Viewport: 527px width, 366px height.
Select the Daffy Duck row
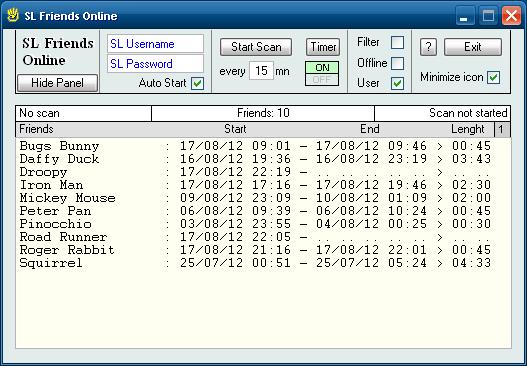point(255,159)
